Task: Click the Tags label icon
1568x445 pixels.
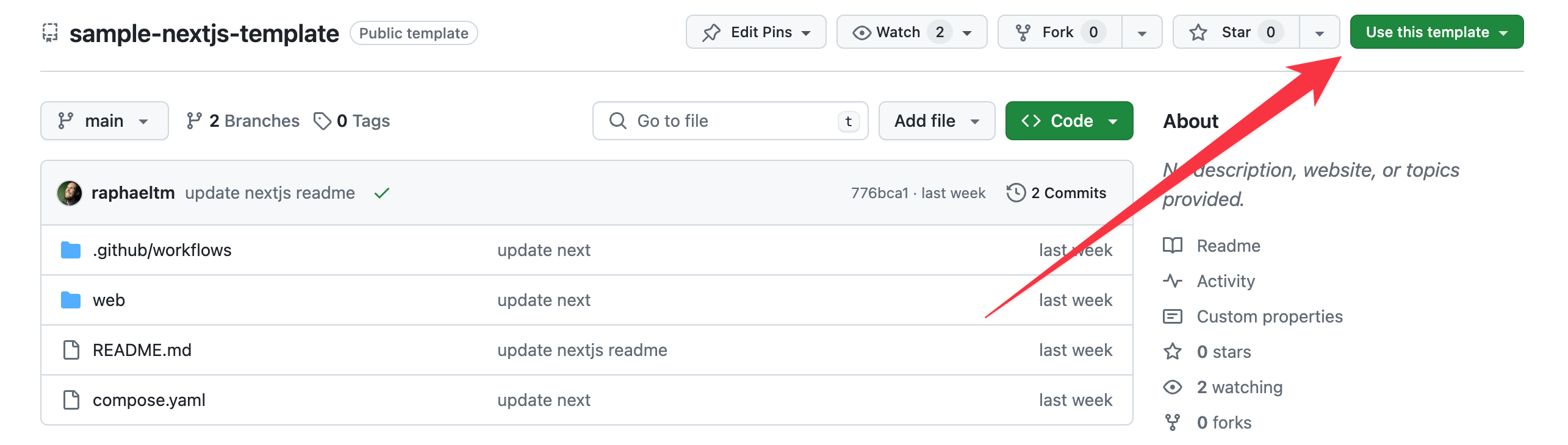Action: (x=322, y=121)
